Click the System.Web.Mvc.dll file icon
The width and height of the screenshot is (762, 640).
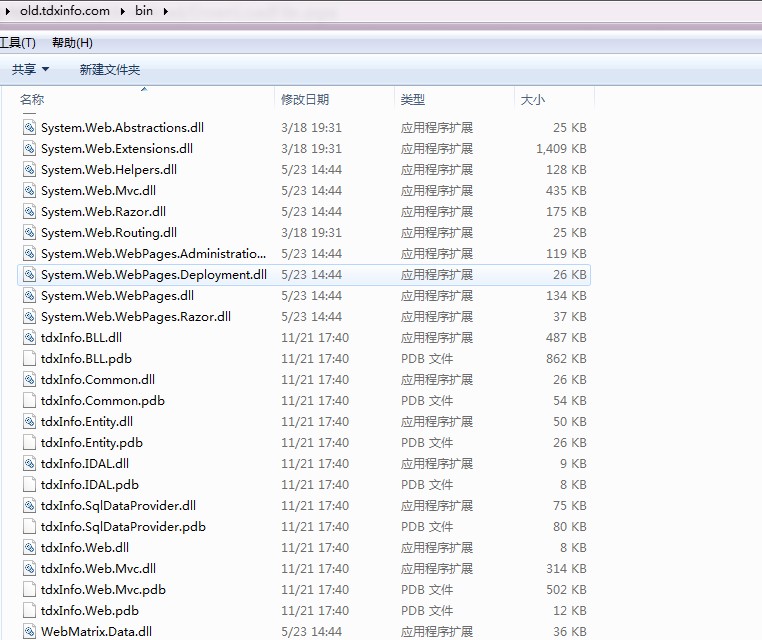coord(30,190)
